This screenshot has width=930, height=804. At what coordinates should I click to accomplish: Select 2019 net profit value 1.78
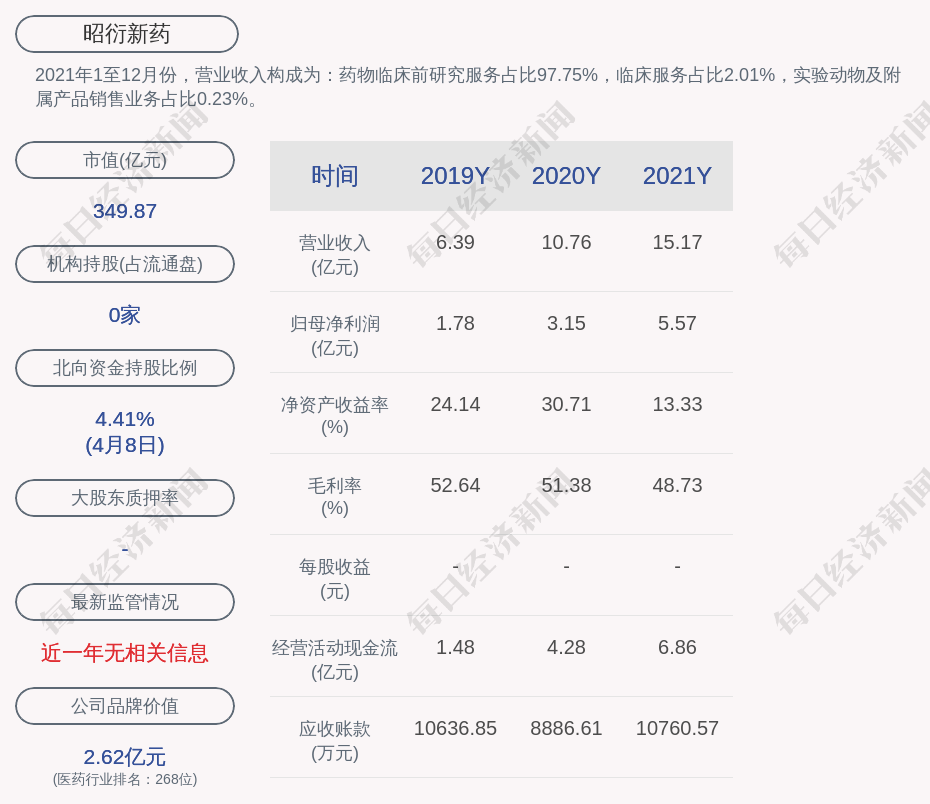click(x=455, y=323)
